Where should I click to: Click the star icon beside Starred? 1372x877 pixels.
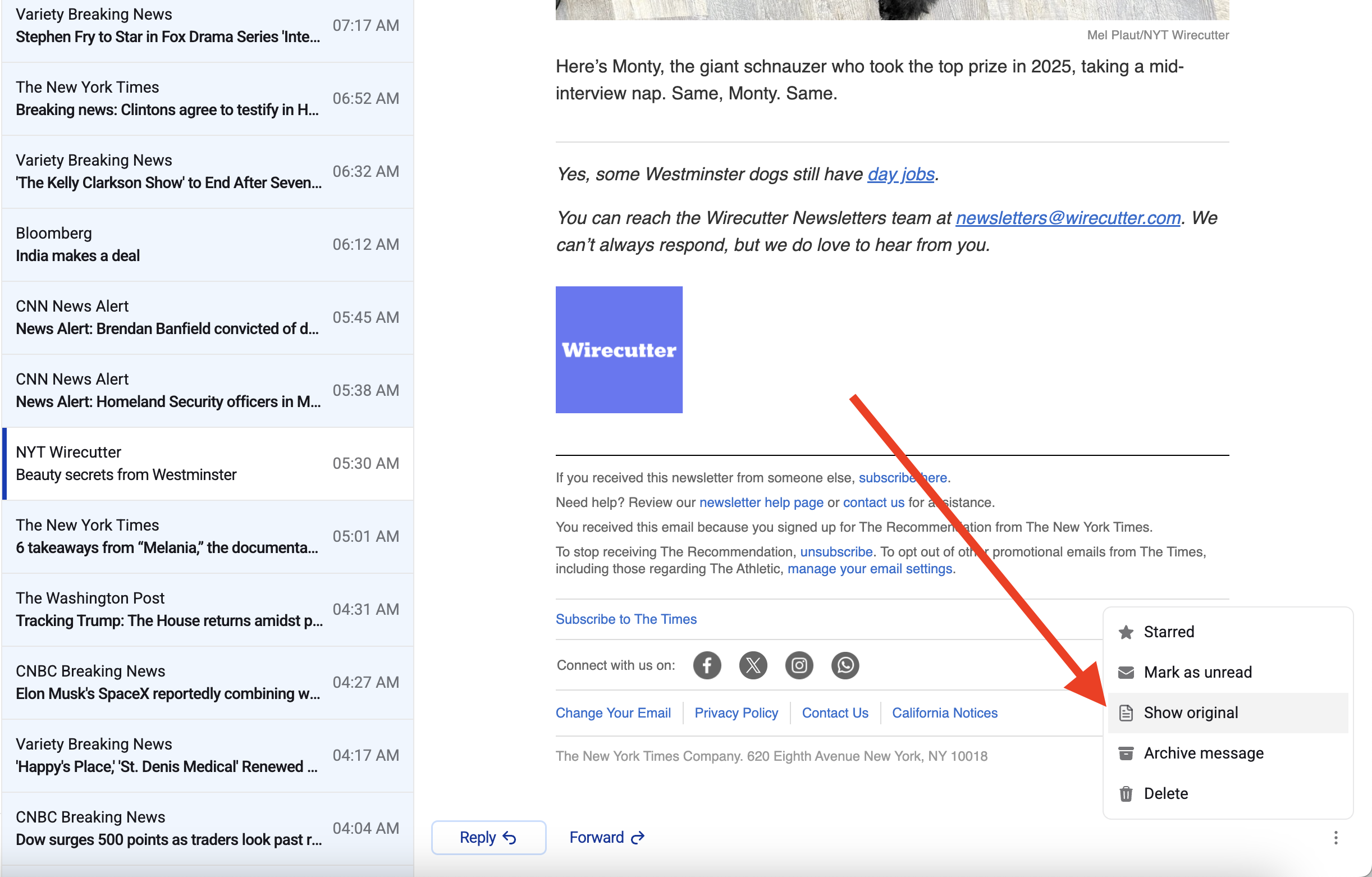(x=1126, y=632)
